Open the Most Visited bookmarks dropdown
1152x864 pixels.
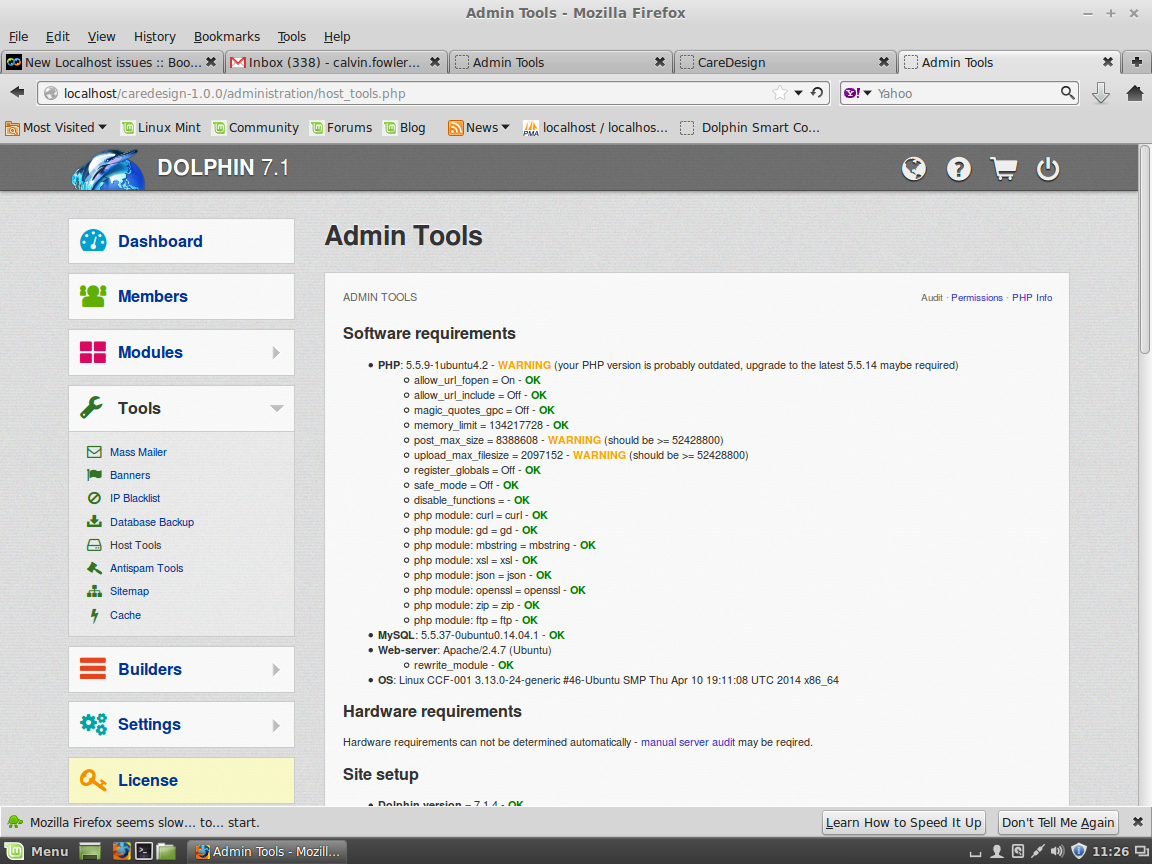(x=57, y=127)
